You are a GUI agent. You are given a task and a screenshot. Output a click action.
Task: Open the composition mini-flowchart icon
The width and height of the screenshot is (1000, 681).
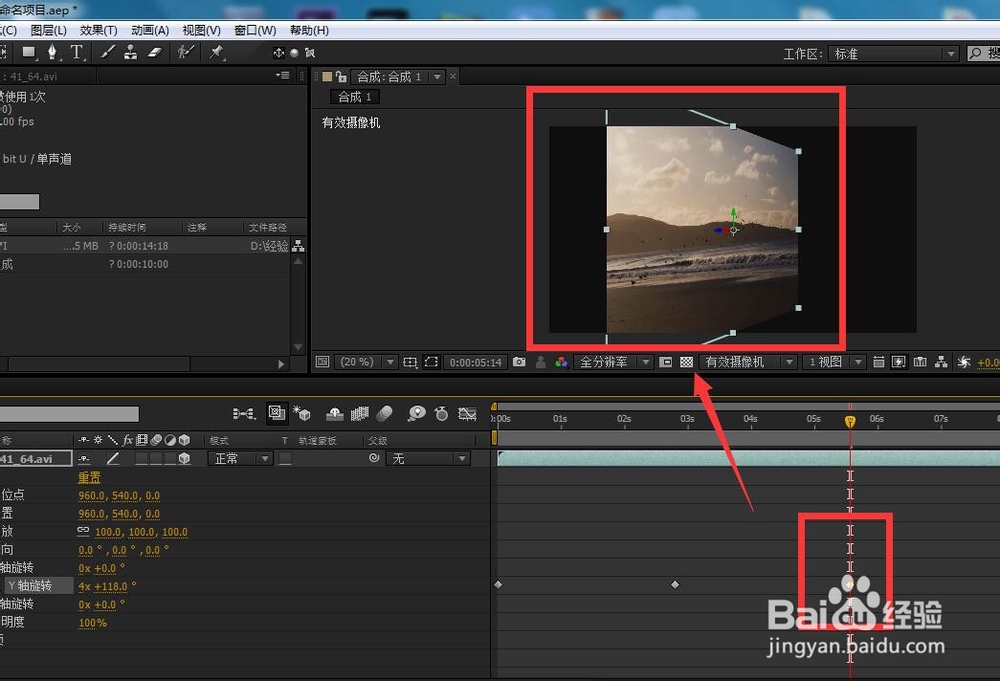(x=244, y=414)
